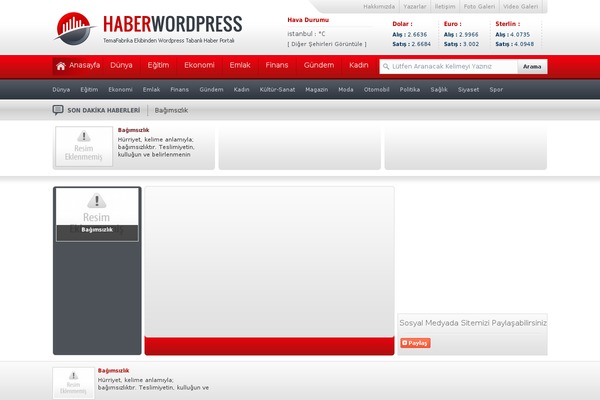Click Bağımsızlık in the breaking news ticker
The width and height of the screenshot is (600, 400).
tap(171, 110)
